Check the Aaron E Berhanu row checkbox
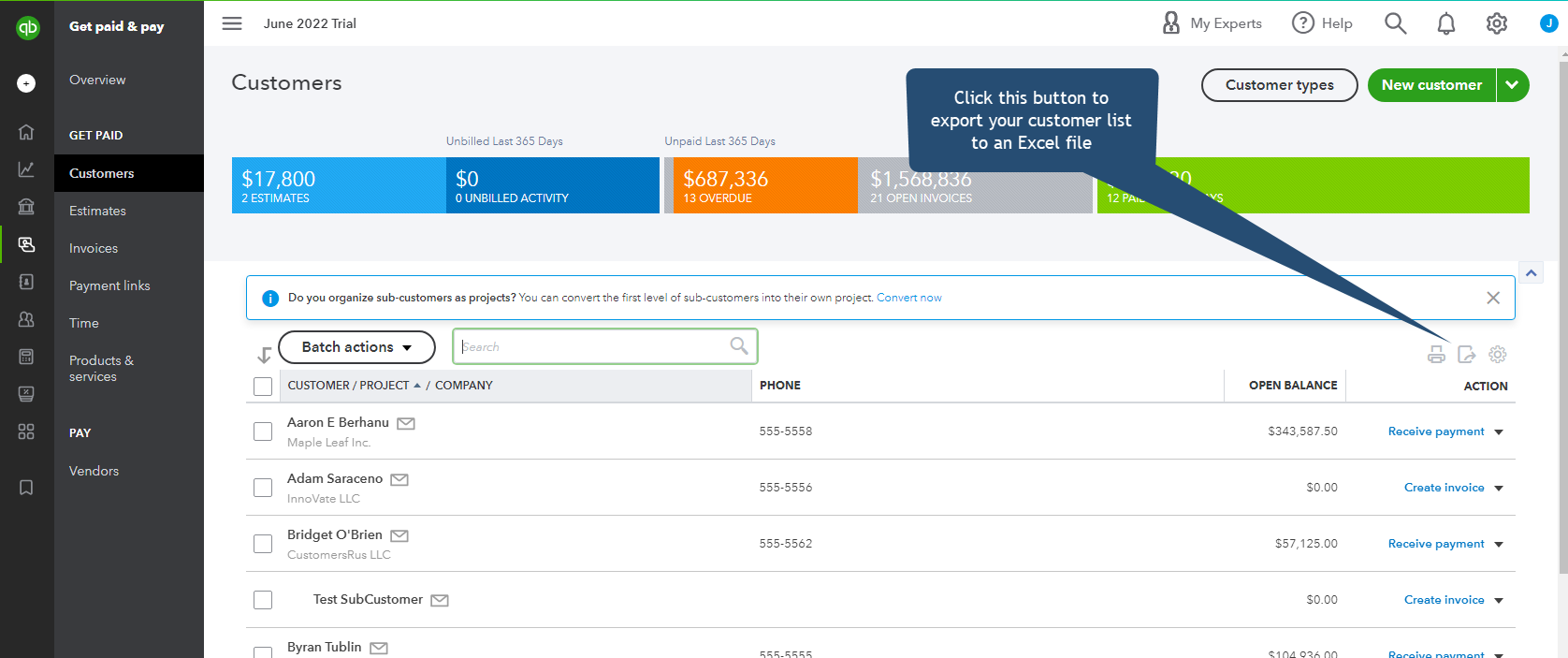 pyautogui.click(x=263, y=431)
